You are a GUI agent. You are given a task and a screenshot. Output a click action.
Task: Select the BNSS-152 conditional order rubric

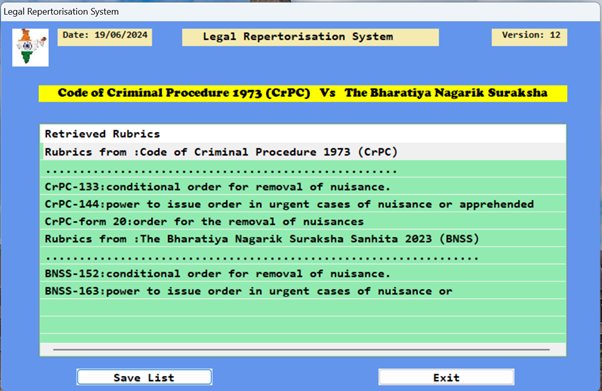click(x=303, y=273)
